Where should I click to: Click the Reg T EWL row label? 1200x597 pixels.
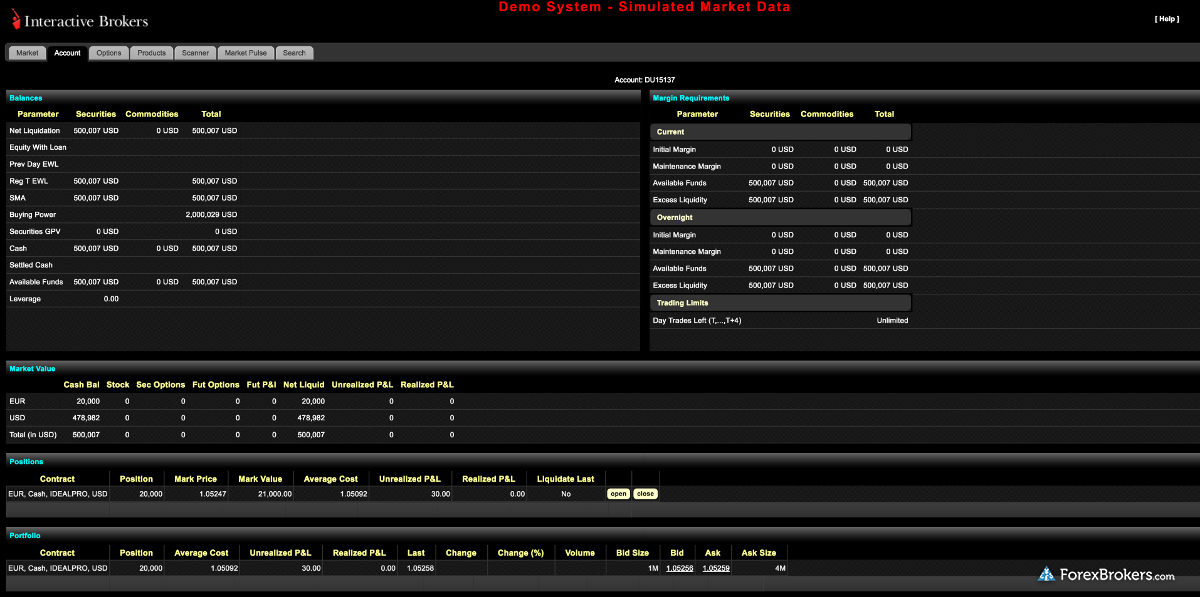tap(29, 181)
